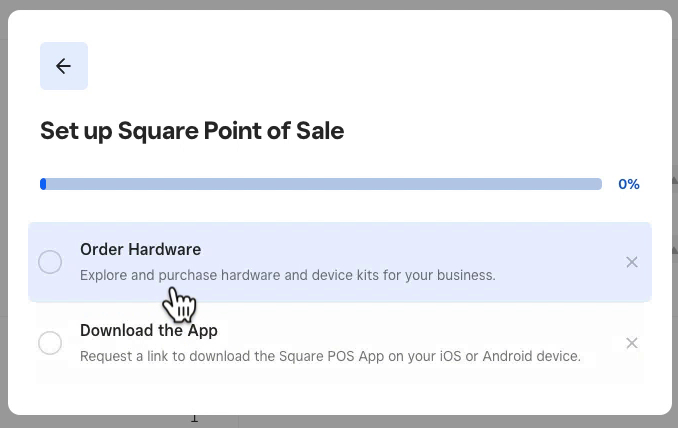
Task: Dismiss the Download the App step with X
Action: [632, 343]
